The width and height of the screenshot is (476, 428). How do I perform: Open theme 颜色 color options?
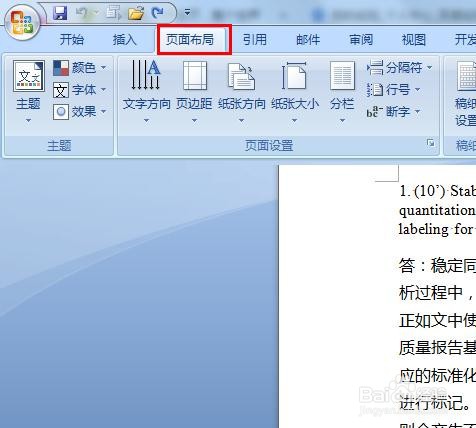click(79, 68)
